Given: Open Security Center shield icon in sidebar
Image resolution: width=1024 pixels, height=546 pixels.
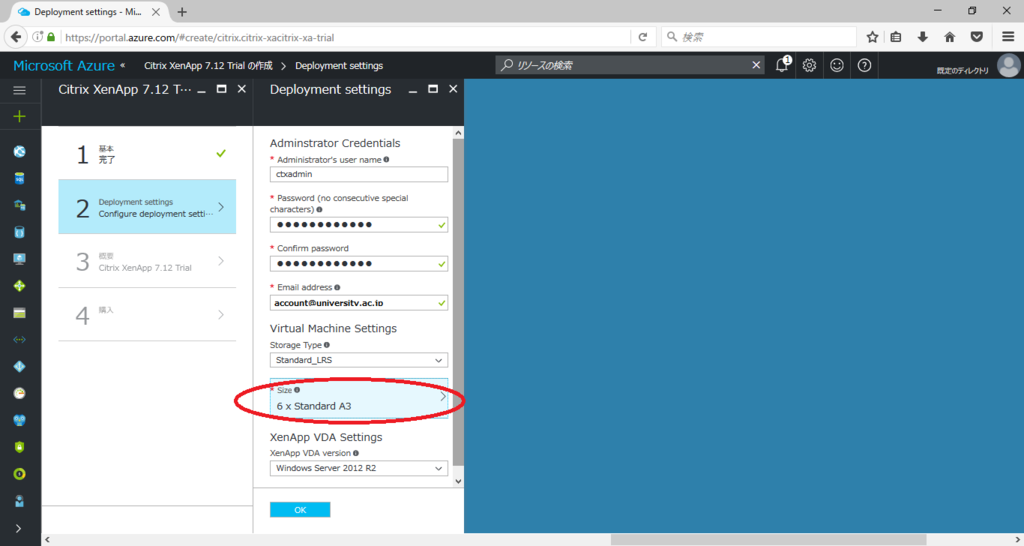Looking at the screenshot, I should coord(20,447).
